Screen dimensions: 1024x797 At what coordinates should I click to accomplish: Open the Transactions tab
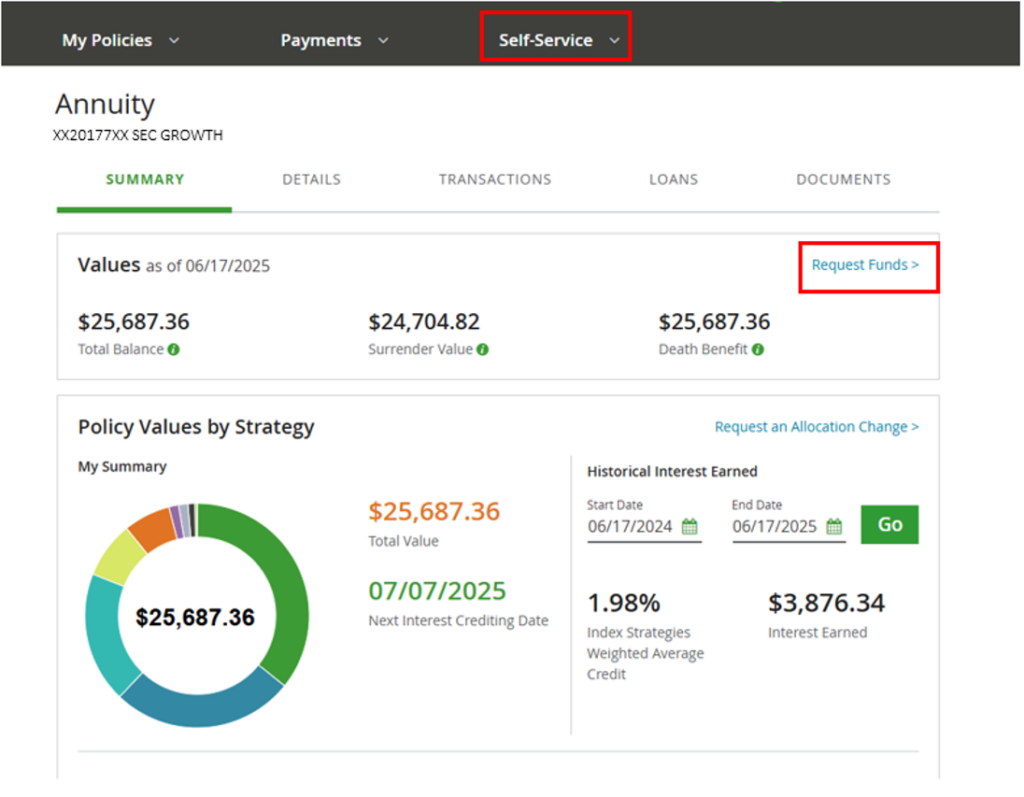pos(494,180)
